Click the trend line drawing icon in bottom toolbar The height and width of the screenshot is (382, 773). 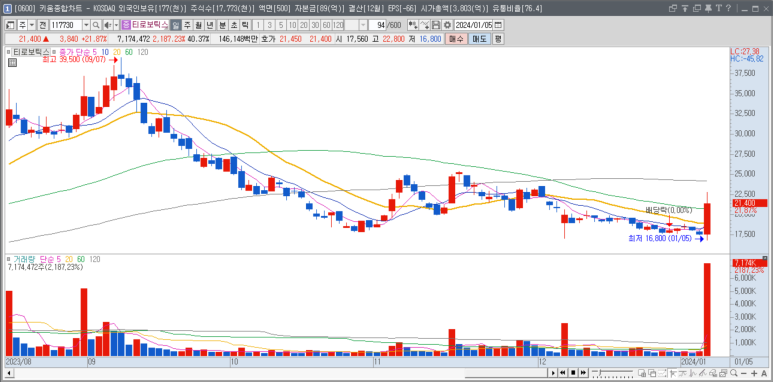point(703,373)
